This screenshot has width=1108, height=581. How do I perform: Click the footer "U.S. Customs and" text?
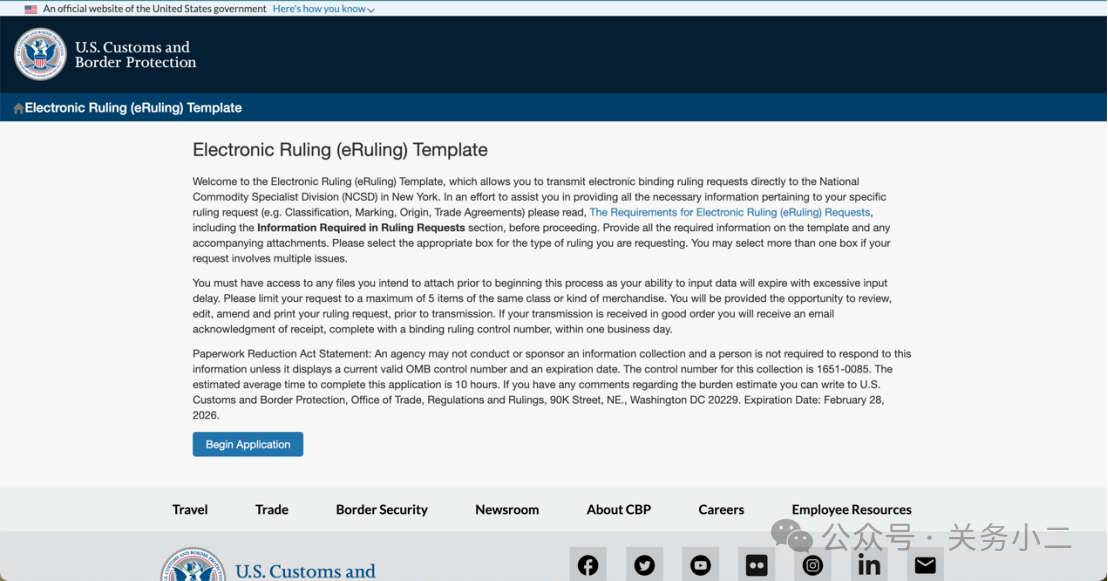(305, 571)
